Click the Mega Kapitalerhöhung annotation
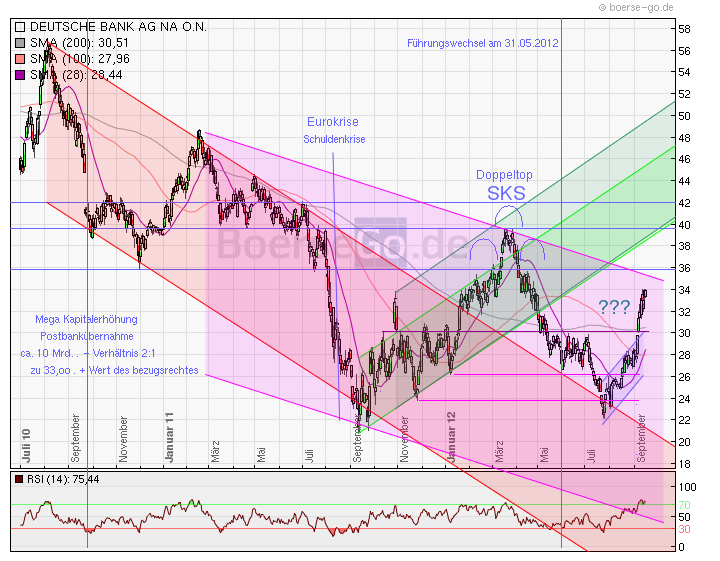Viewport: 720px width, 561px height. coord(86,320)
